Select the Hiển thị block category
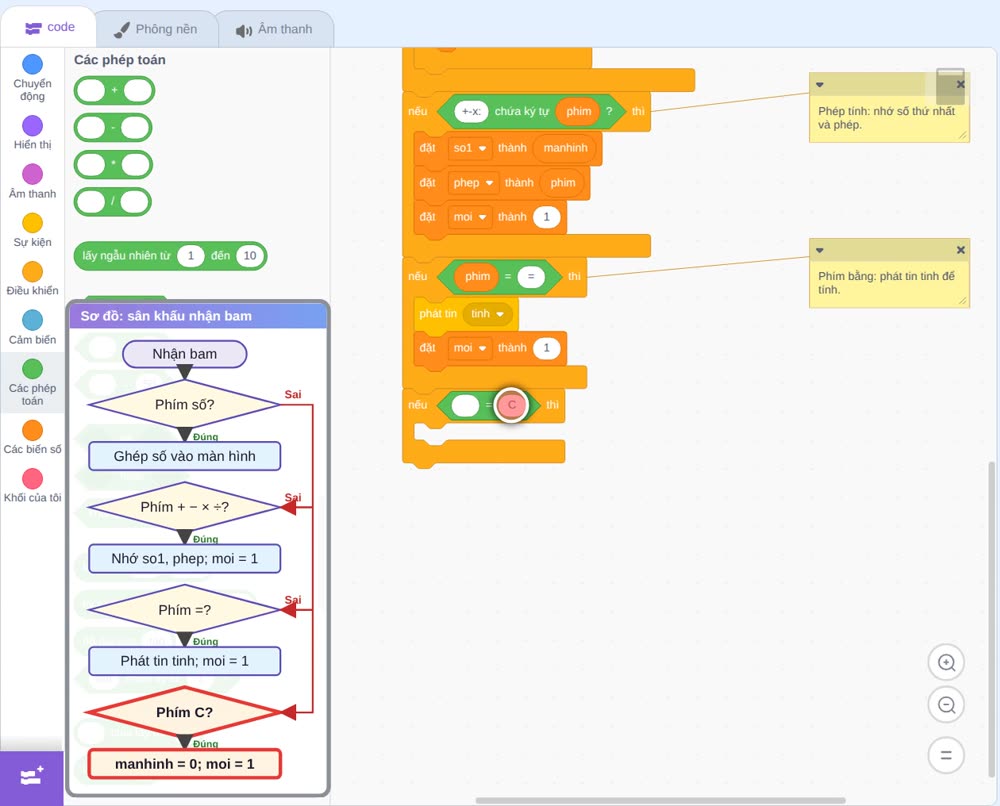Viewport: 1000px width, 806px height. pyautogui.click(x=32, y=133)
